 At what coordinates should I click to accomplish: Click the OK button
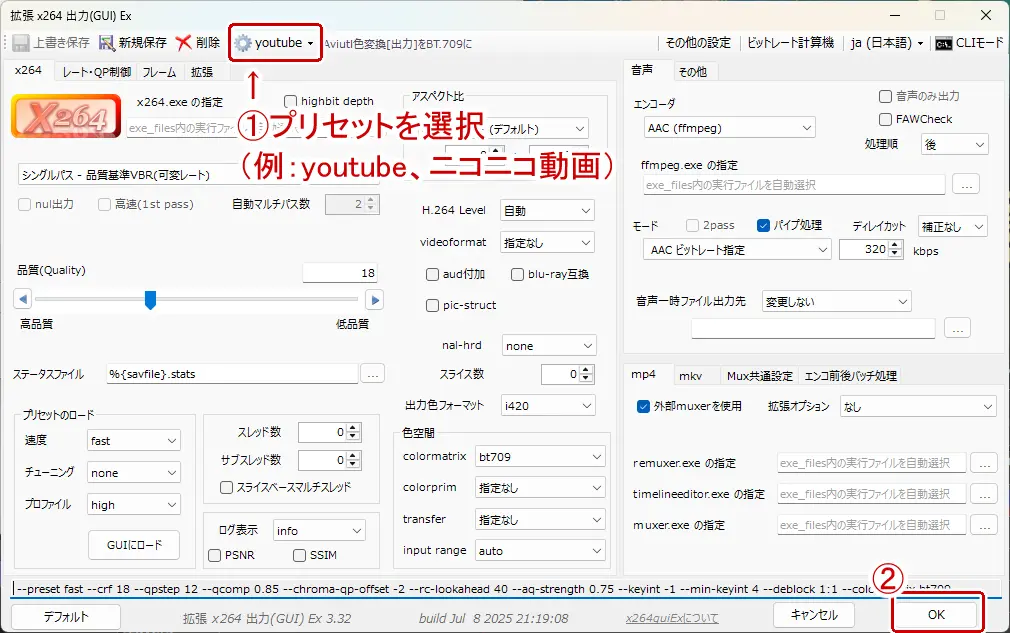(937, 615)
